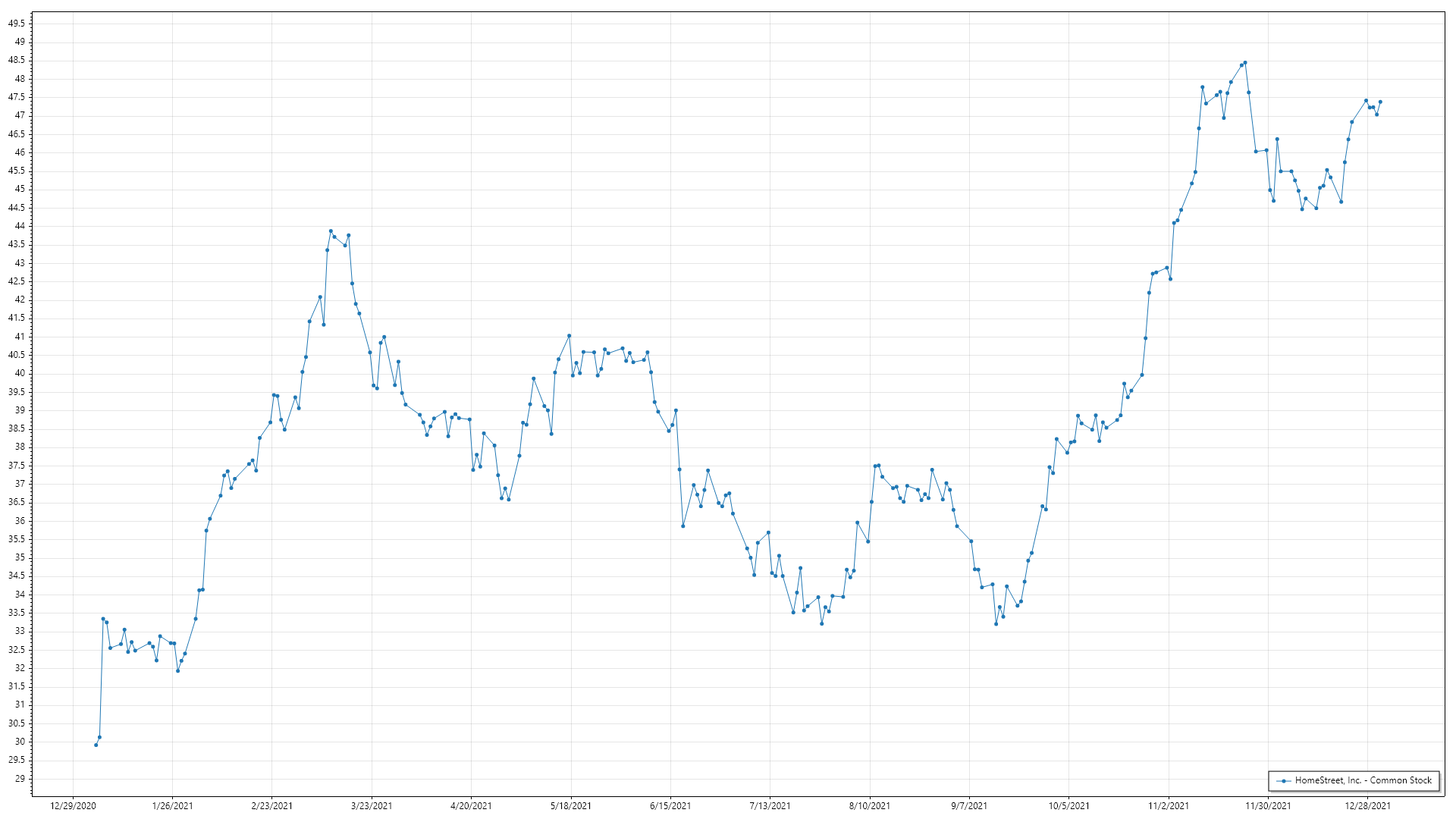
Task: Select the 3/23/2021 date tick label
Action: coord(372,806)
